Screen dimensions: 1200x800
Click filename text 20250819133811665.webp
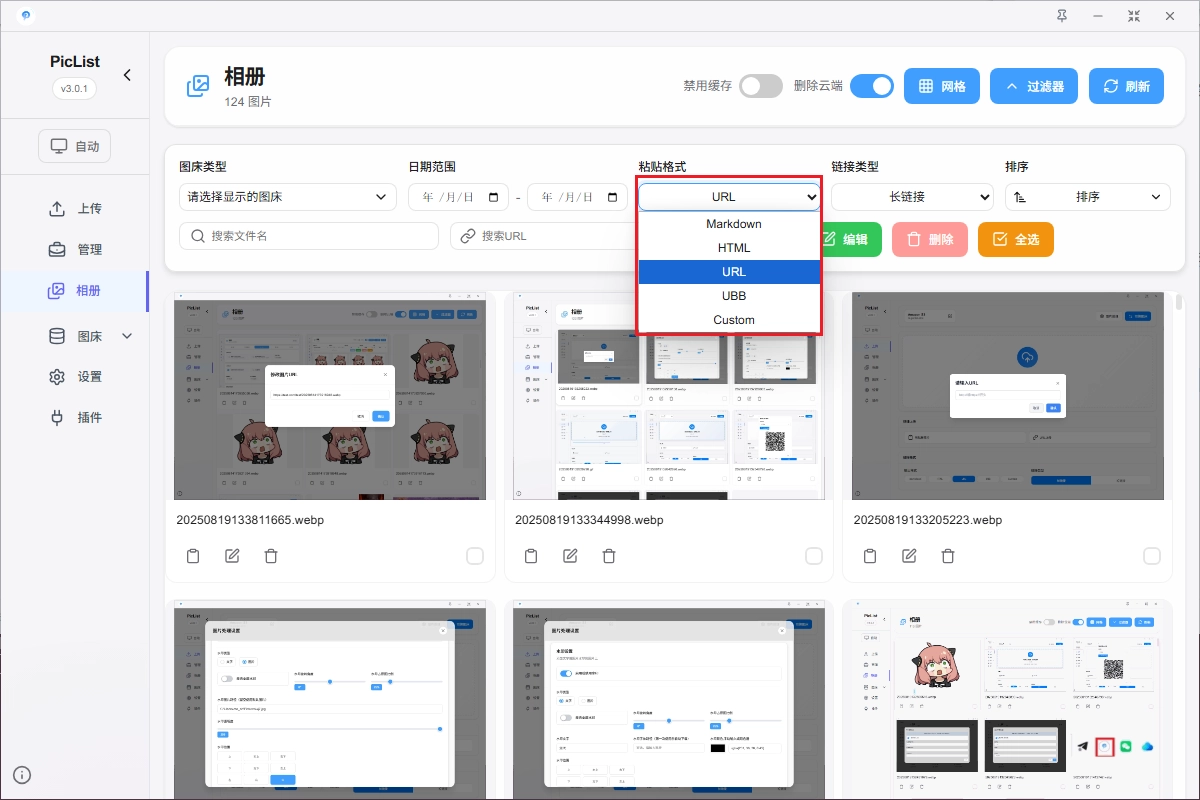(x=250, y=520)
